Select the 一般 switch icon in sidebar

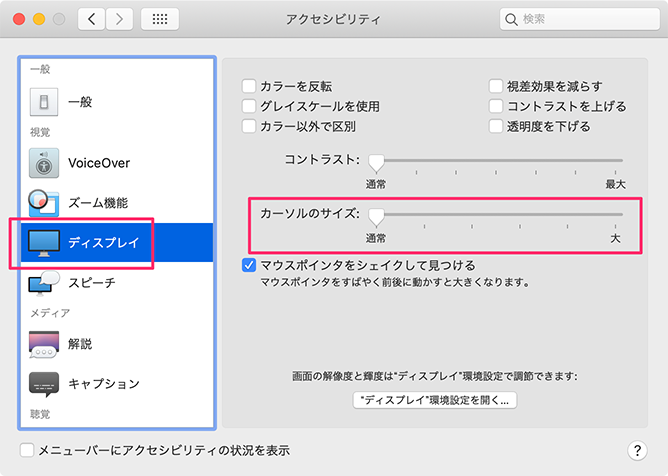[44, 102]
